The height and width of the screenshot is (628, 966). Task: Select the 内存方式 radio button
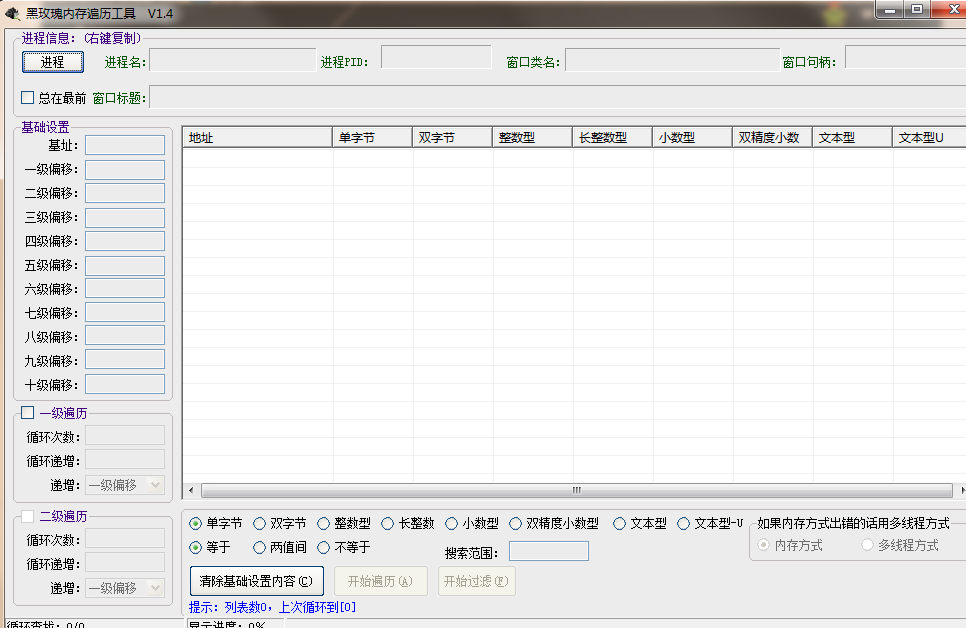pyautogui.click(x=763, y=545)
